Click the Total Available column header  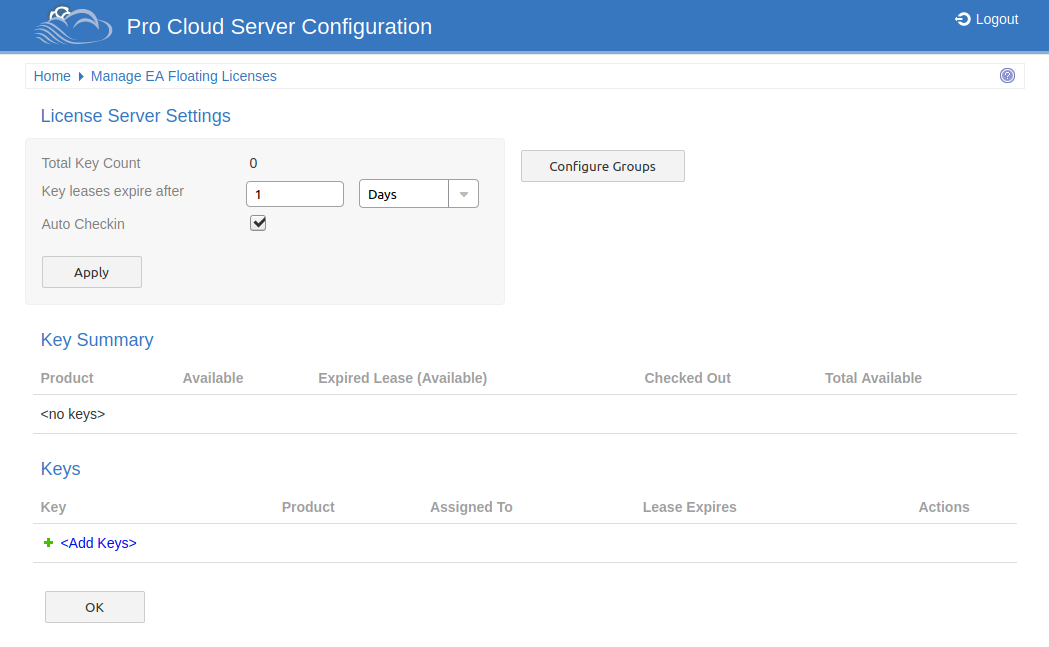pos(873,378)
